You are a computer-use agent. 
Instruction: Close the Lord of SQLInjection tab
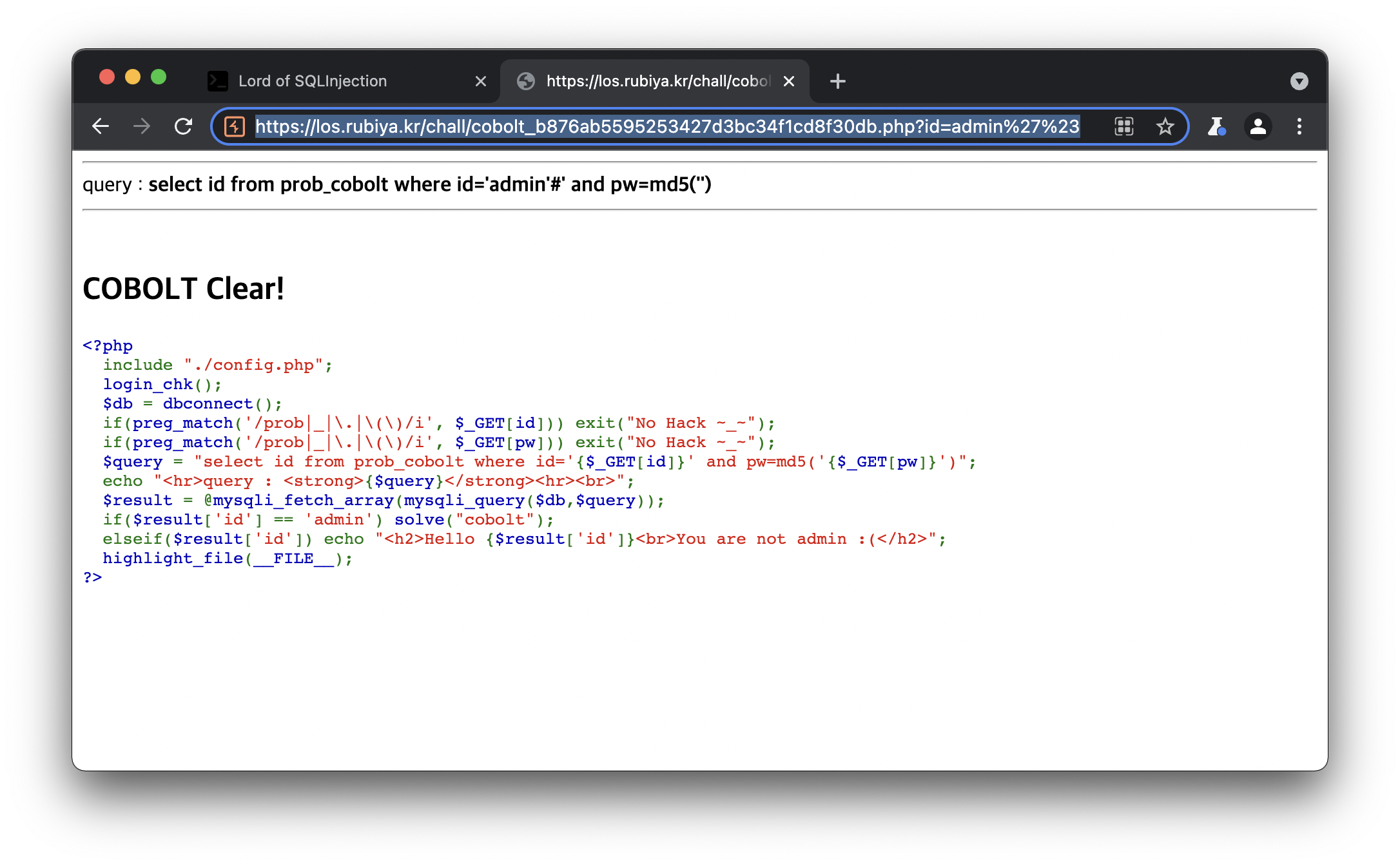[x=480, y=81]
